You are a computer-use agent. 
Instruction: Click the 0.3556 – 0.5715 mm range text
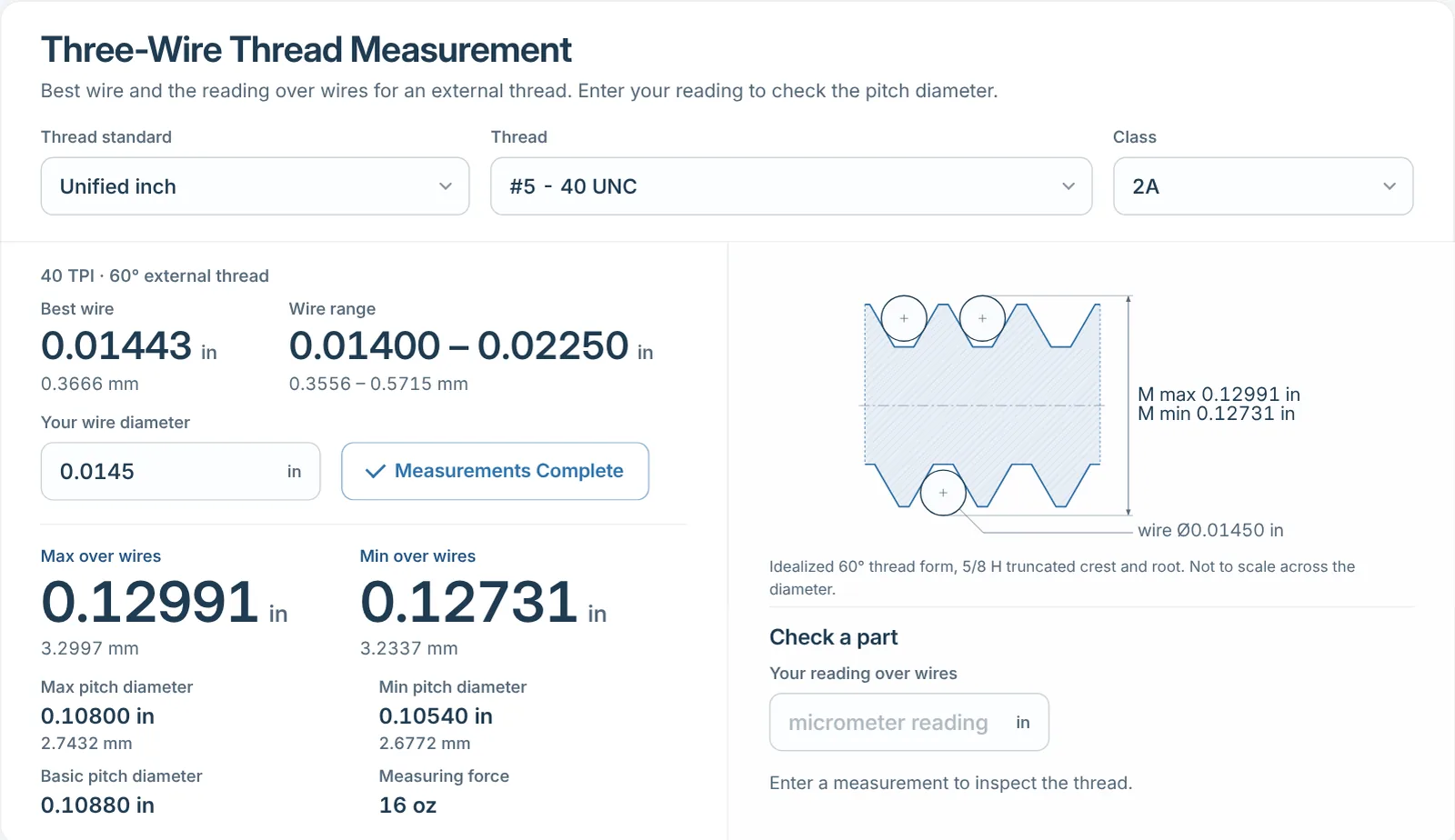pos(378,384)
